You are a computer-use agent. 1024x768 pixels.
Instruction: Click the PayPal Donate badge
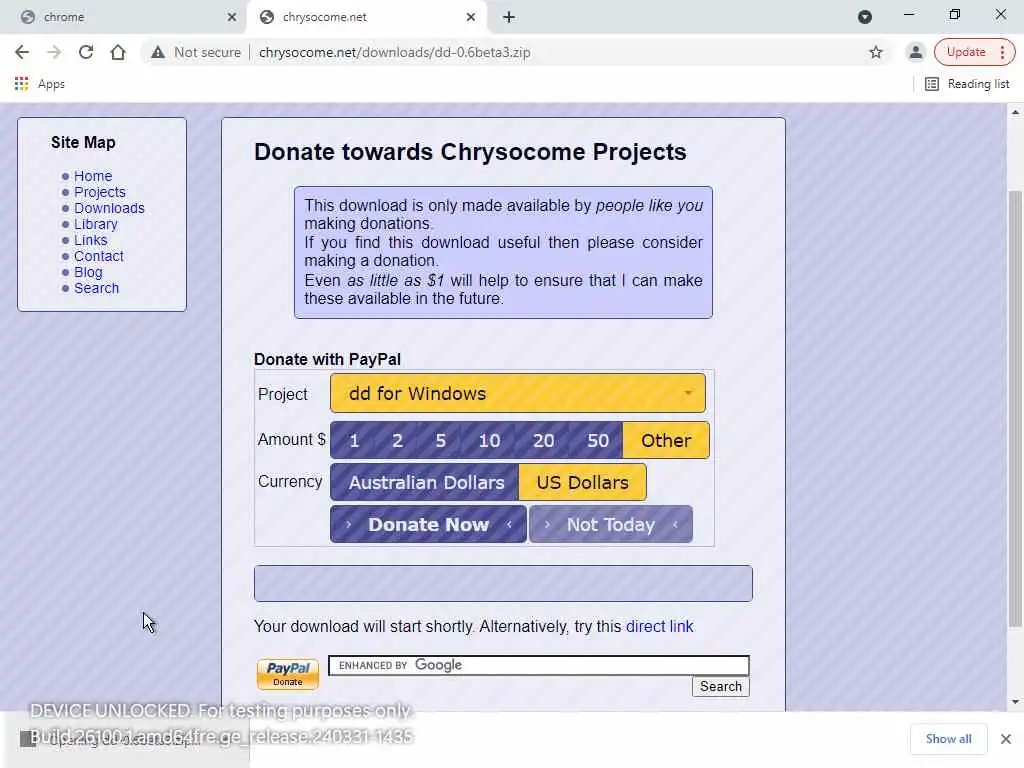coord(287,674)
